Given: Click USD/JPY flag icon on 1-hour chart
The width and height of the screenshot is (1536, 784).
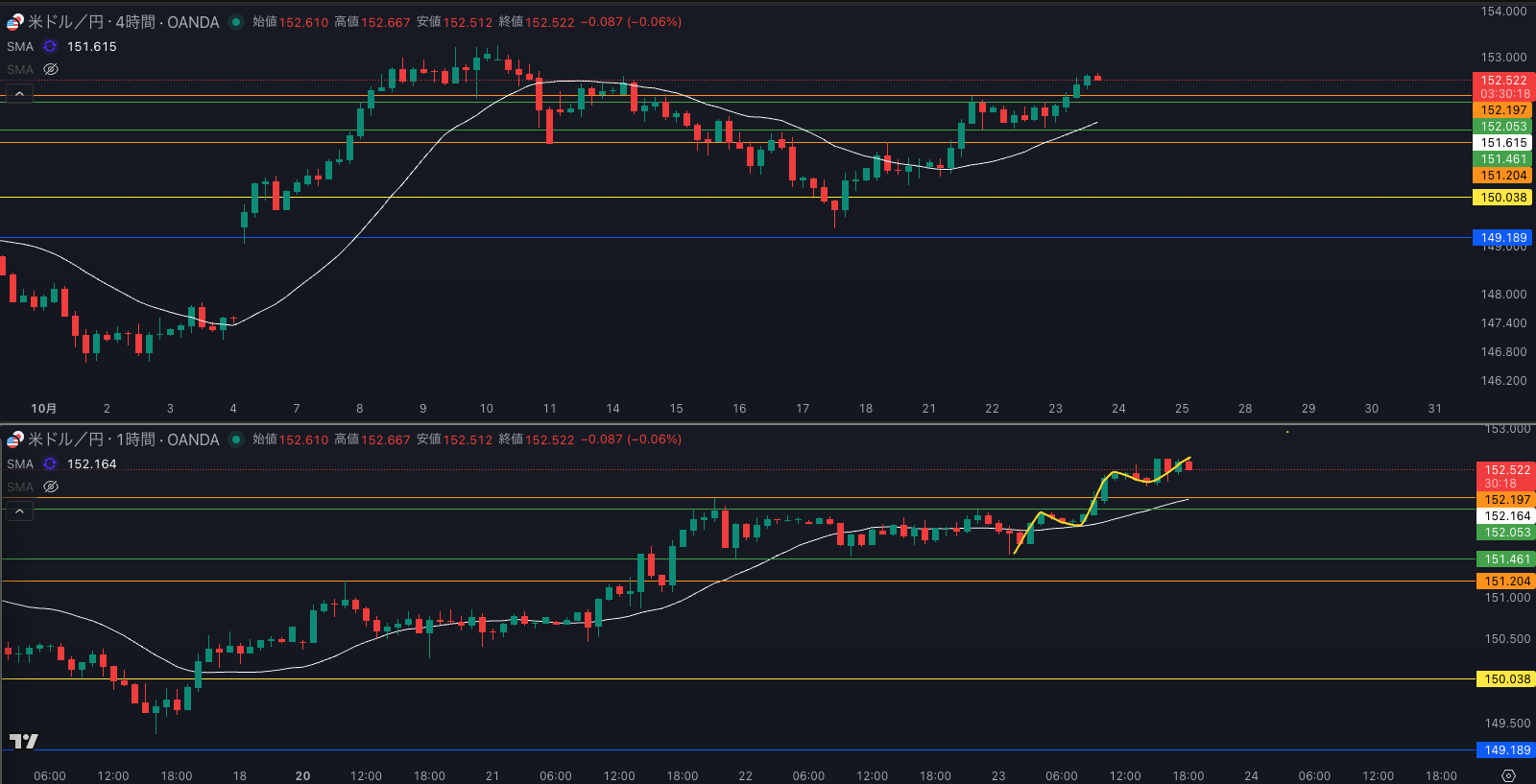Looking at the screenshot, I should (14, 440).
